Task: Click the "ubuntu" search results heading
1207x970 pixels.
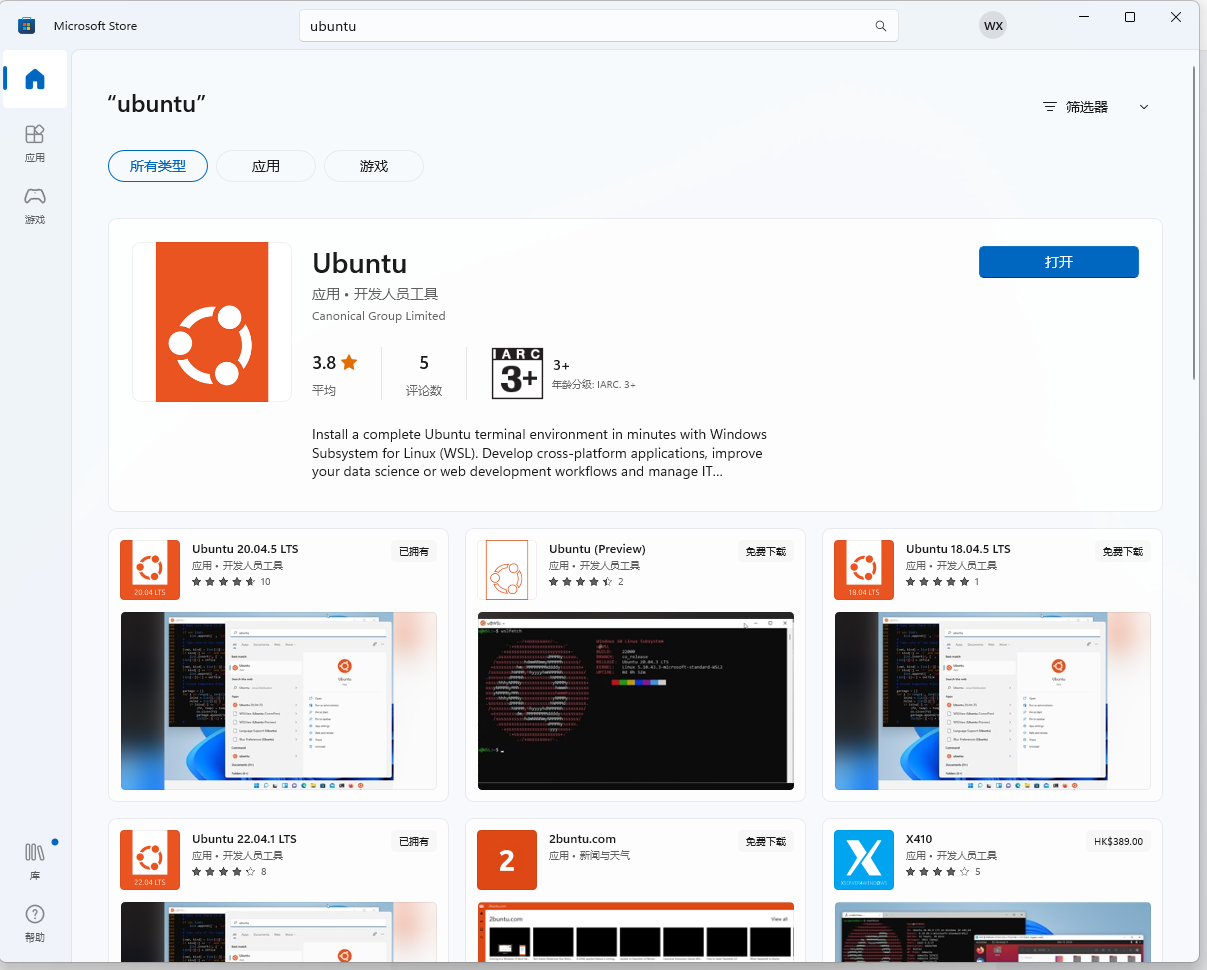Action: point(157,104)
